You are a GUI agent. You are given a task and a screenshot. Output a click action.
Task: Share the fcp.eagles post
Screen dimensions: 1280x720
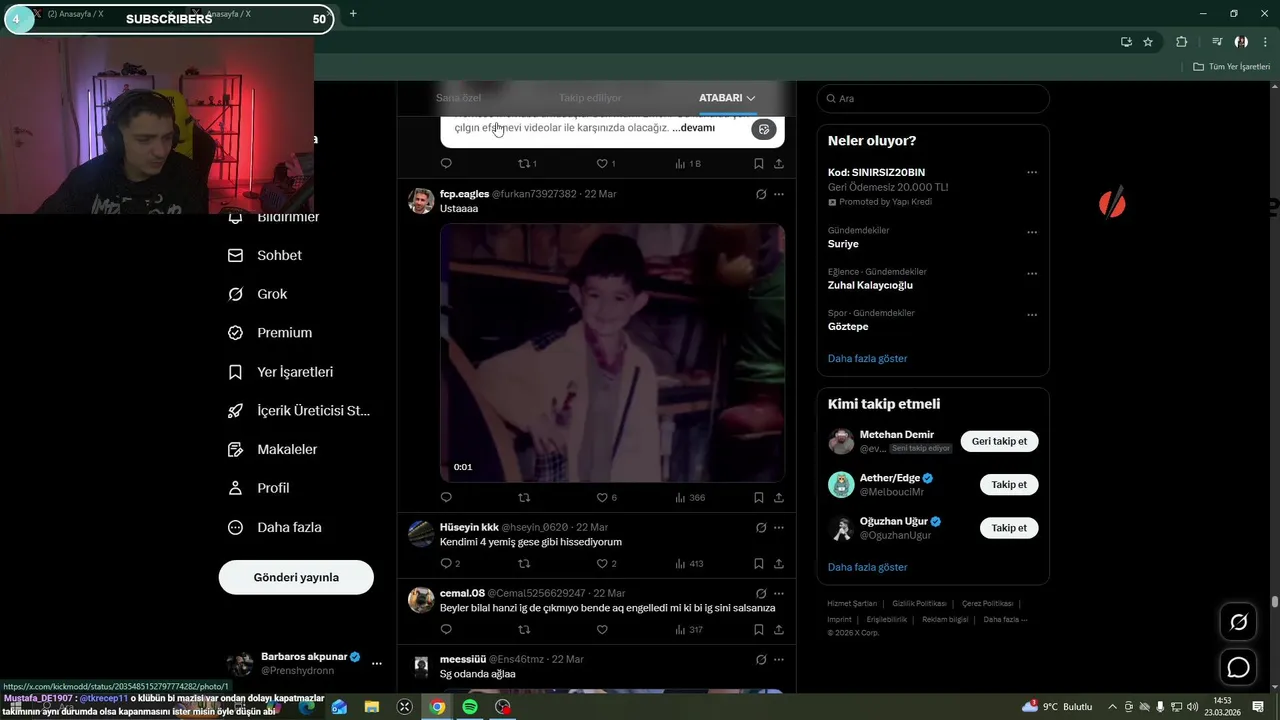click(779, 497)
